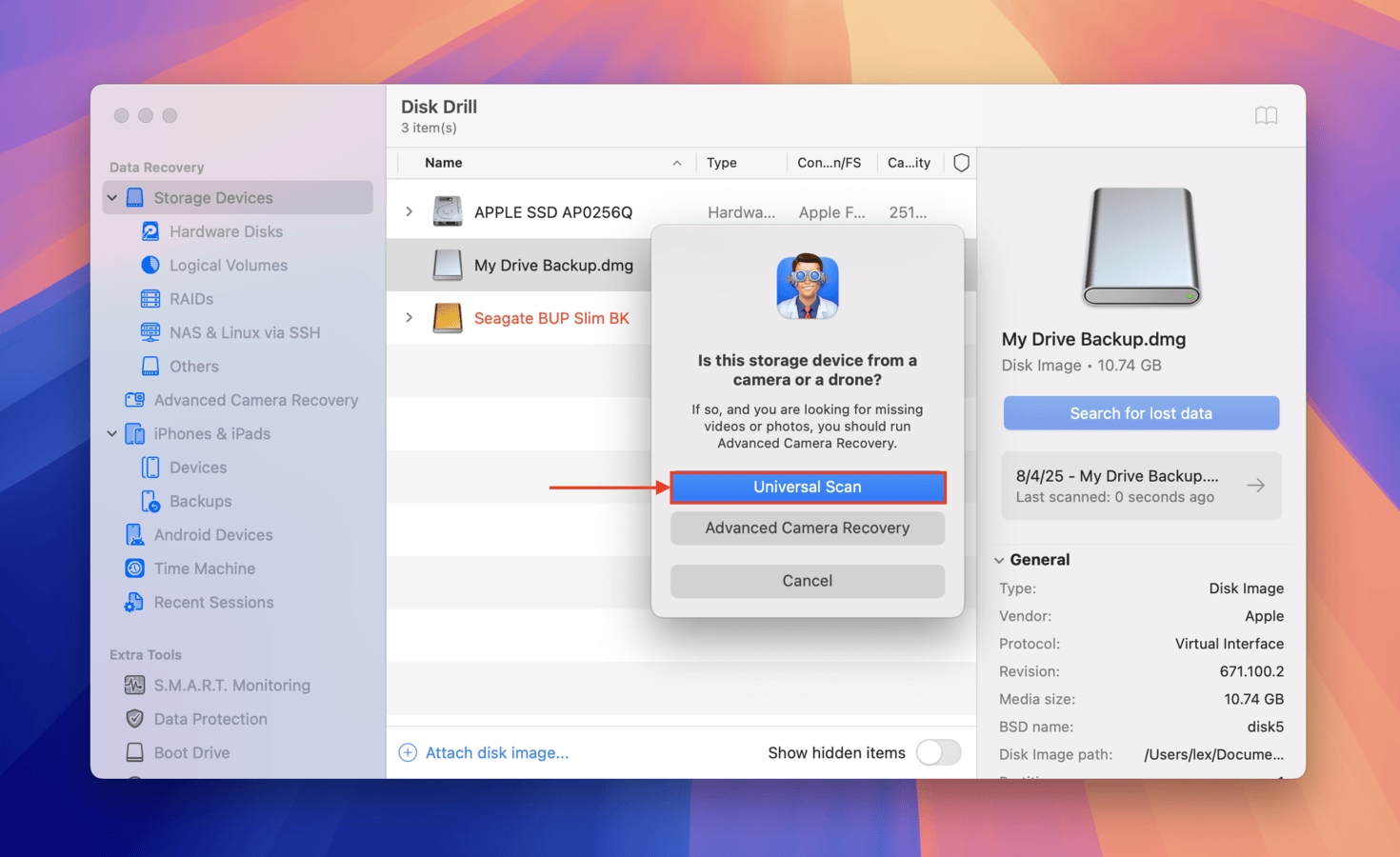Collapse the Storage Devices tree section
The image size is (1400, 857).
pos(112,197)
